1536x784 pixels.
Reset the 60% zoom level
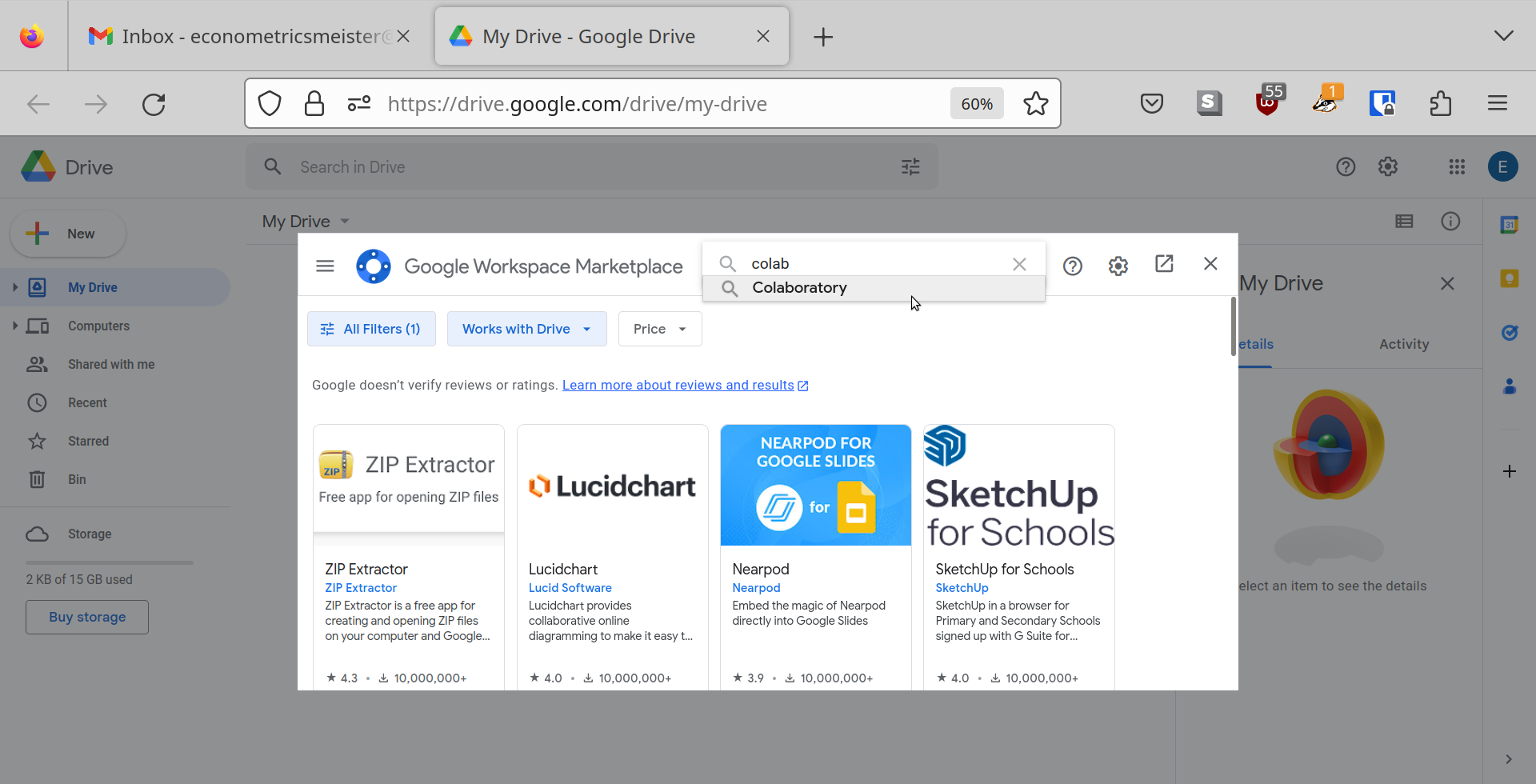click(x=977, y=104)
